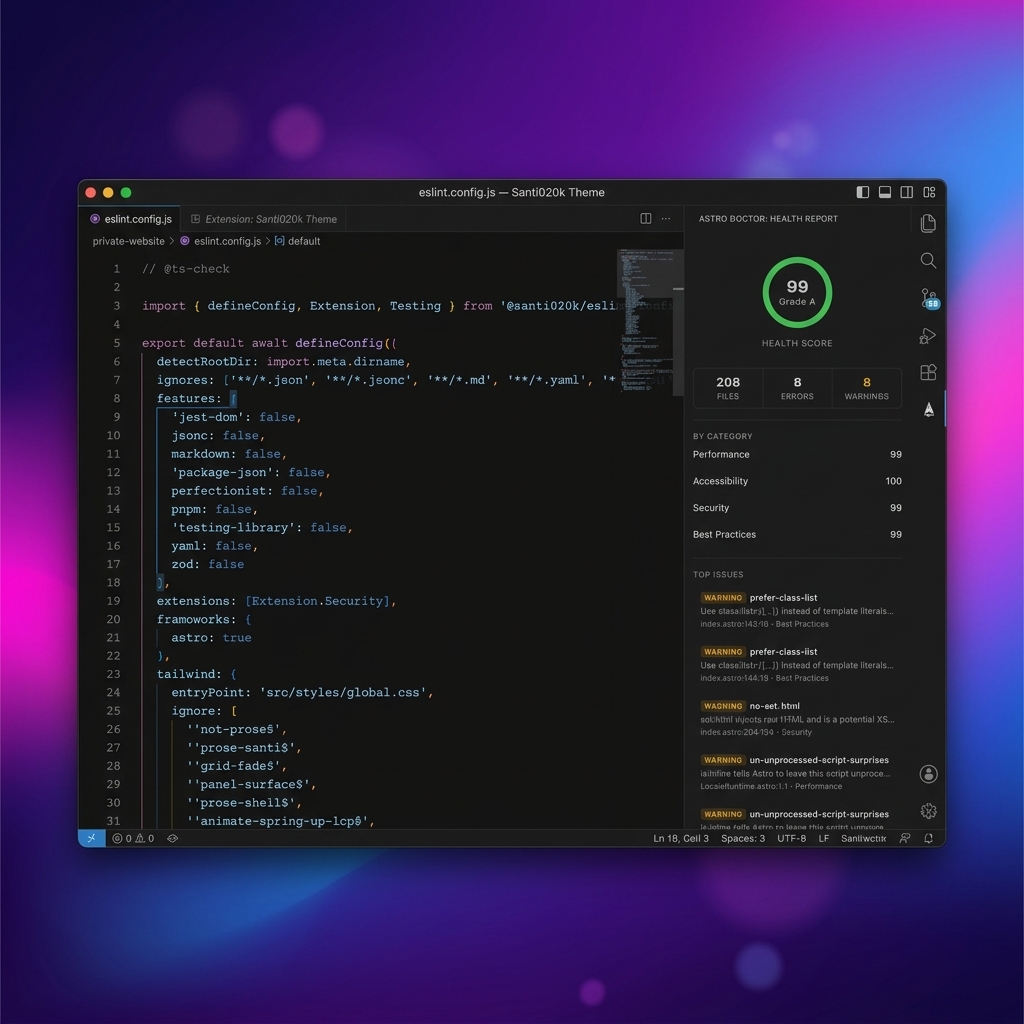Image resolution: width=1024 pixels, height=1024 pixels.
Task: Click line number 8 in gutter
Action: pos(116,398)
